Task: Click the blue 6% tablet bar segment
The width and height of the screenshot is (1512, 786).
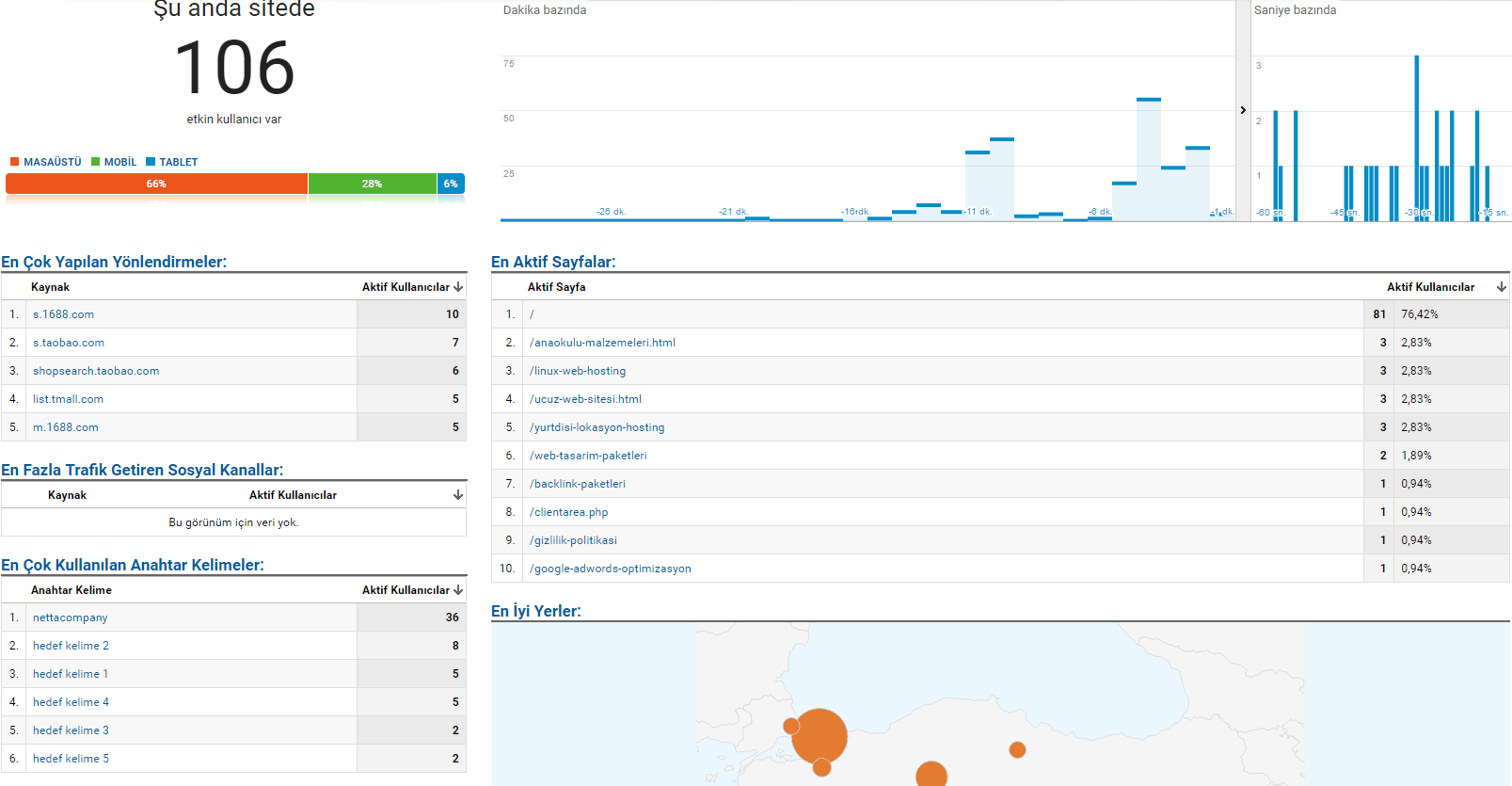Action: pyautogui.click(x=451, y=184)
